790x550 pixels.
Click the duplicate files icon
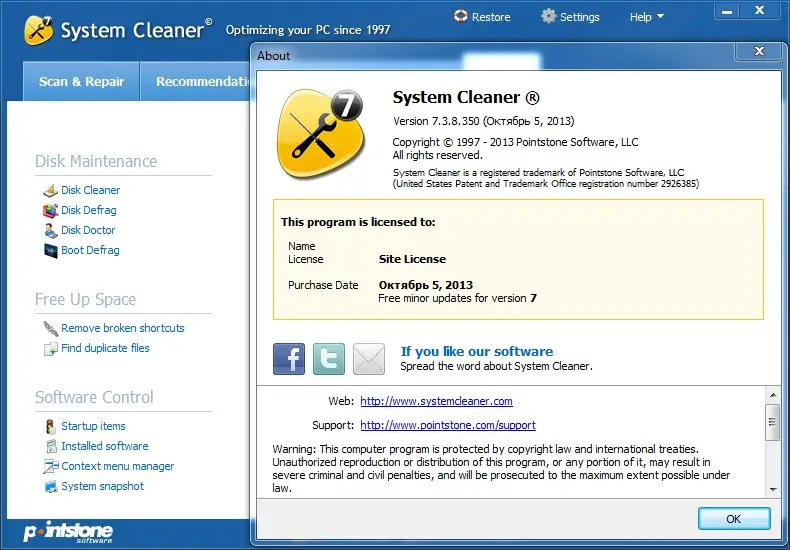coord(50,349)
